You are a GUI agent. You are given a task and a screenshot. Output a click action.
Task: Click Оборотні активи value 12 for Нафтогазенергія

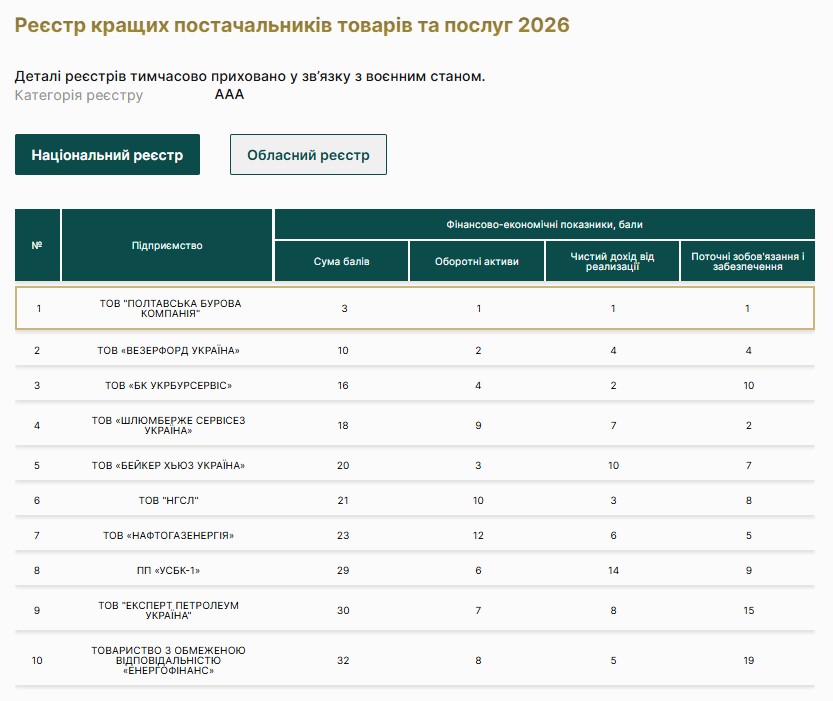pos(478,535)
